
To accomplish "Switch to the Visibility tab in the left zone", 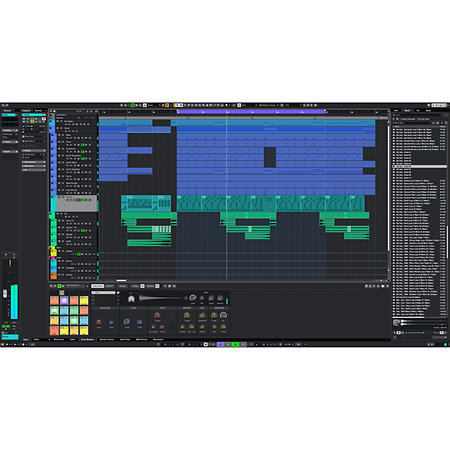I will click(38, 110).
